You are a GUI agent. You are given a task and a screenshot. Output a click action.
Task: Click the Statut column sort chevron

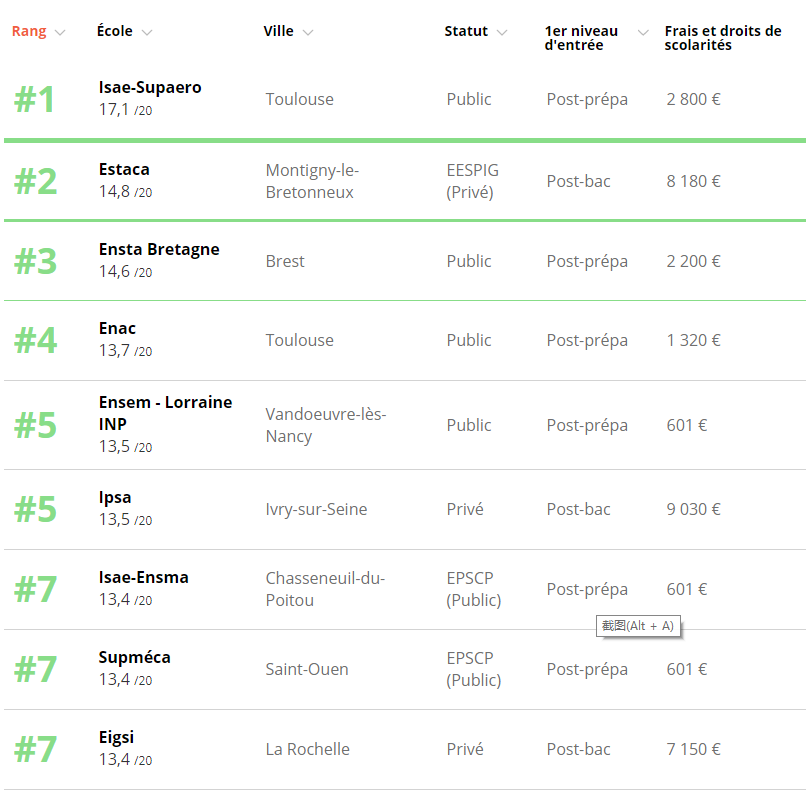point(502,32)
